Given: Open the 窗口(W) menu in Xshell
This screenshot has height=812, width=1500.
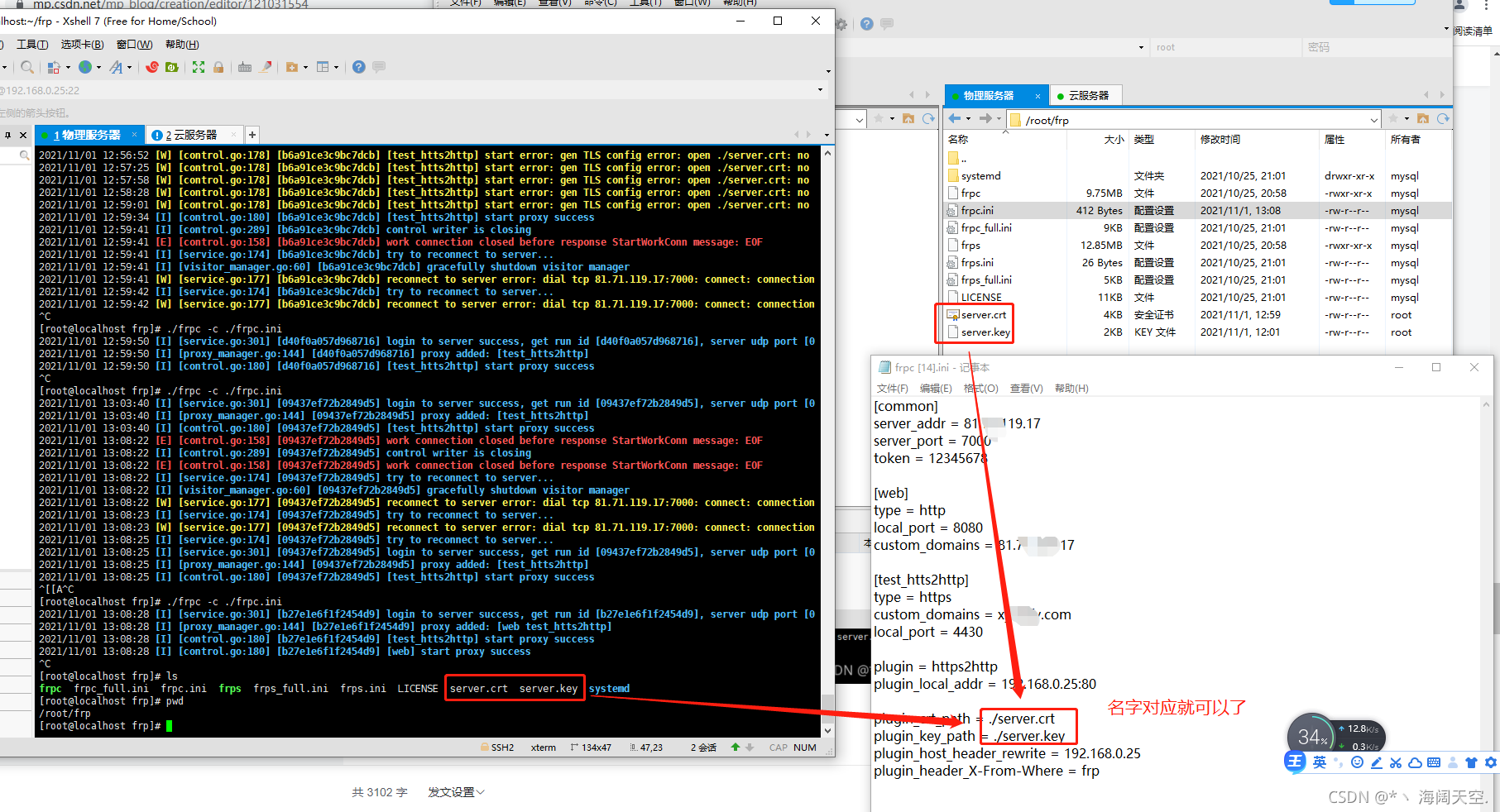Looking at the screenshot, I should pyautogui.click(x=134, y=45).
